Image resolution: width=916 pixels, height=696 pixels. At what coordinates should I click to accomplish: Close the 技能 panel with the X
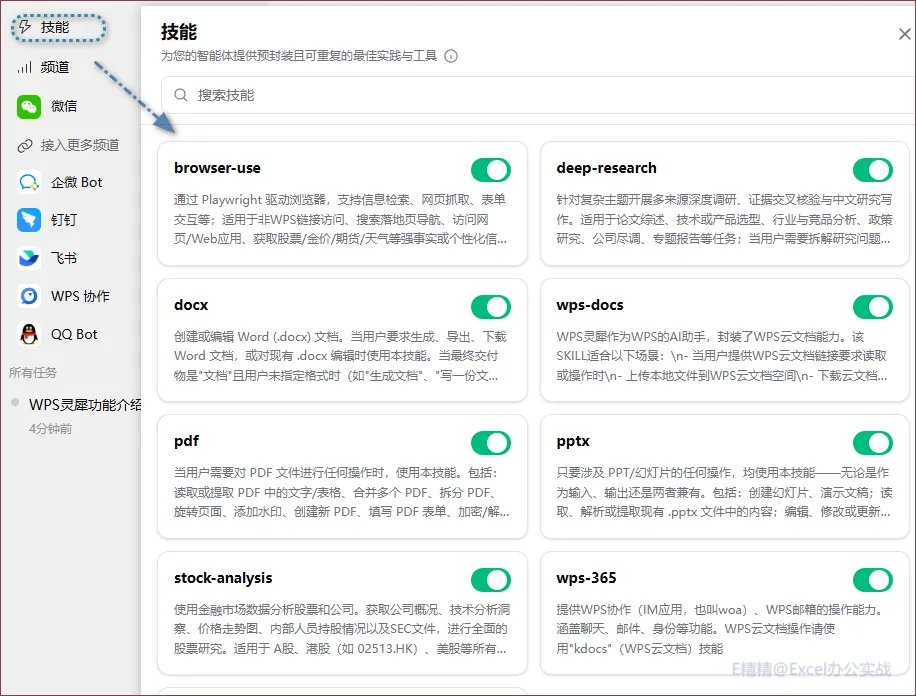(x=904, y=34)
